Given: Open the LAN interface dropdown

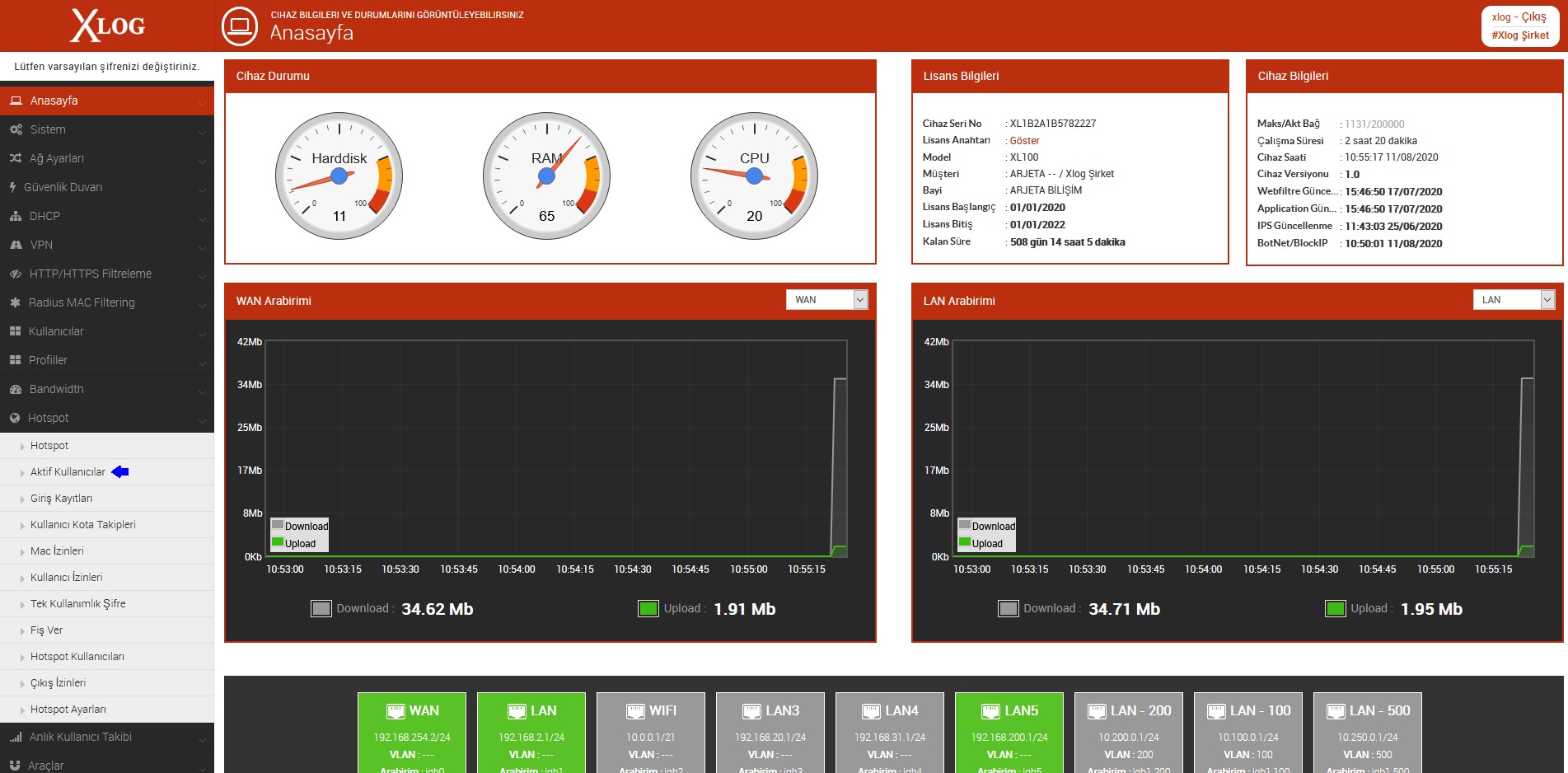Looking at the screenshot, I should point(1514,300).
